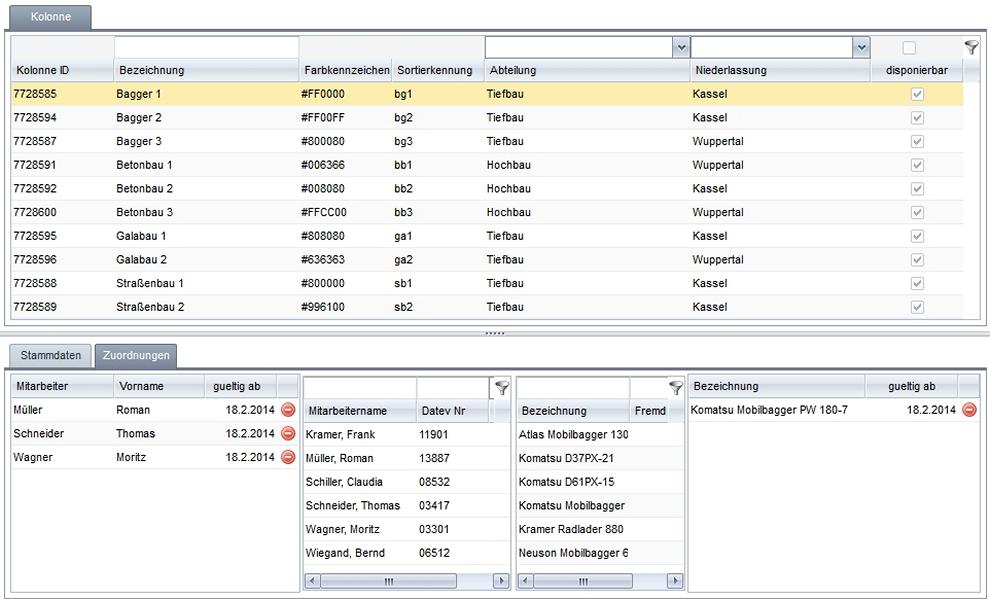Screen dimensions: 990x600
Task: Switch to the Stammdaten tab
Action: (x=51, y=355)
